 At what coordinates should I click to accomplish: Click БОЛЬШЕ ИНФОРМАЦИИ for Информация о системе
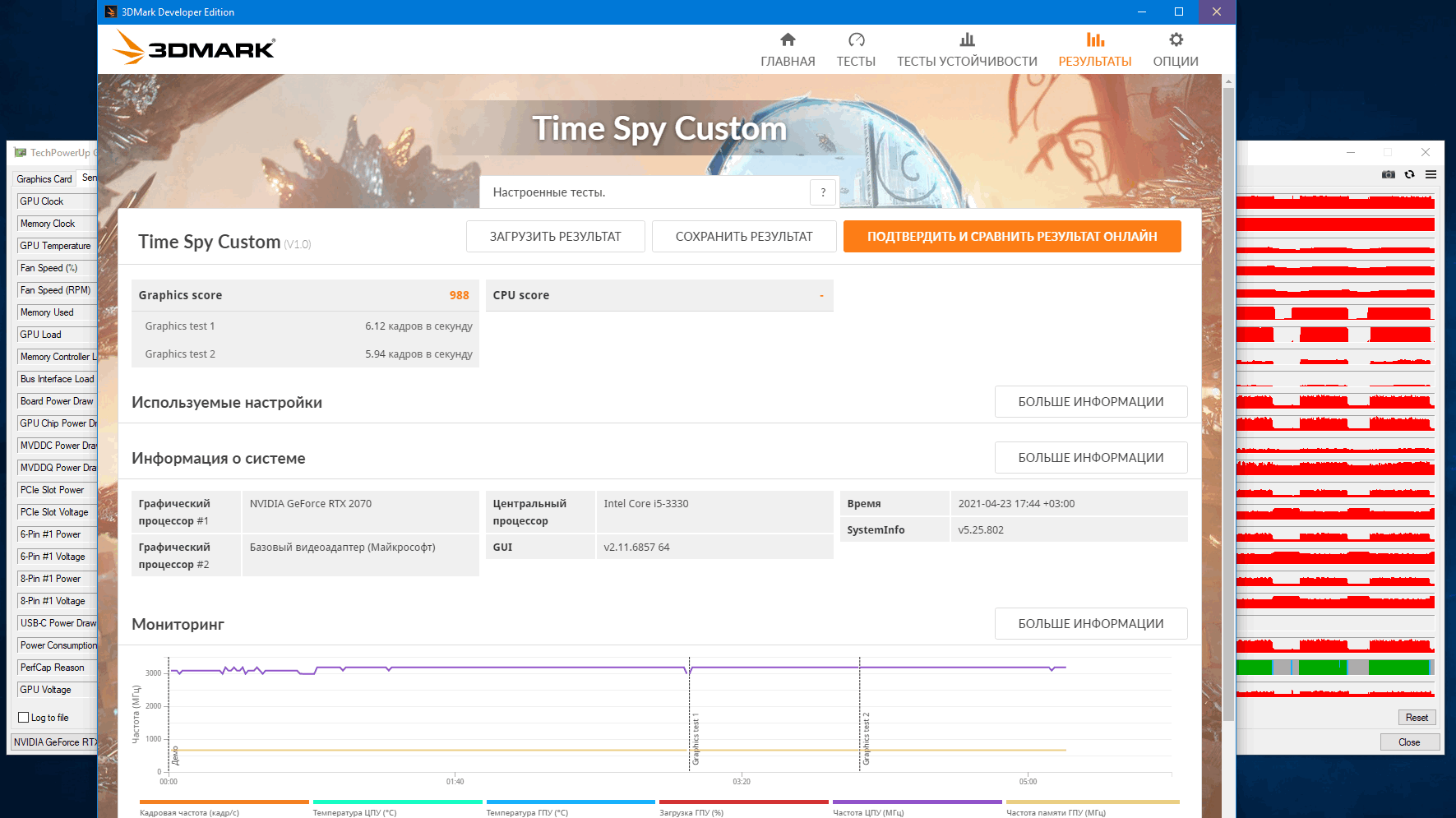pos(1091,458)
